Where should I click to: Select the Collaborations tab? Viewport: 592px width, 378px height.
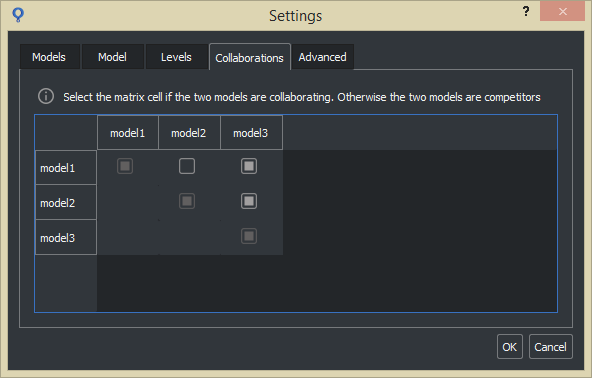tap(250, 57)
